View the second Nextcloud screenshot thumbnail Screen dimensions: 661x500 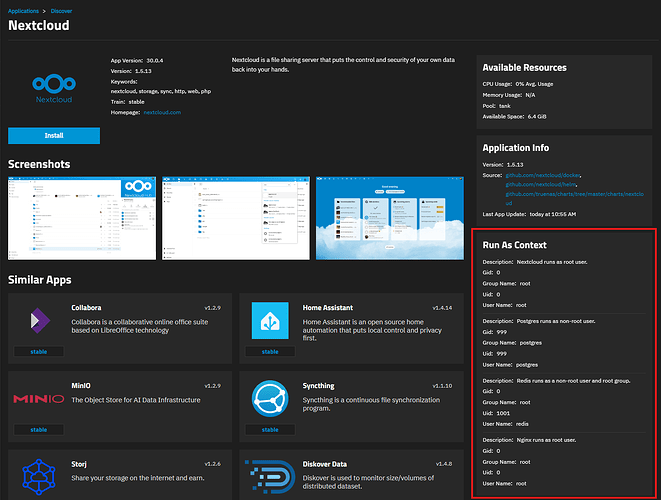coord(236,218)
